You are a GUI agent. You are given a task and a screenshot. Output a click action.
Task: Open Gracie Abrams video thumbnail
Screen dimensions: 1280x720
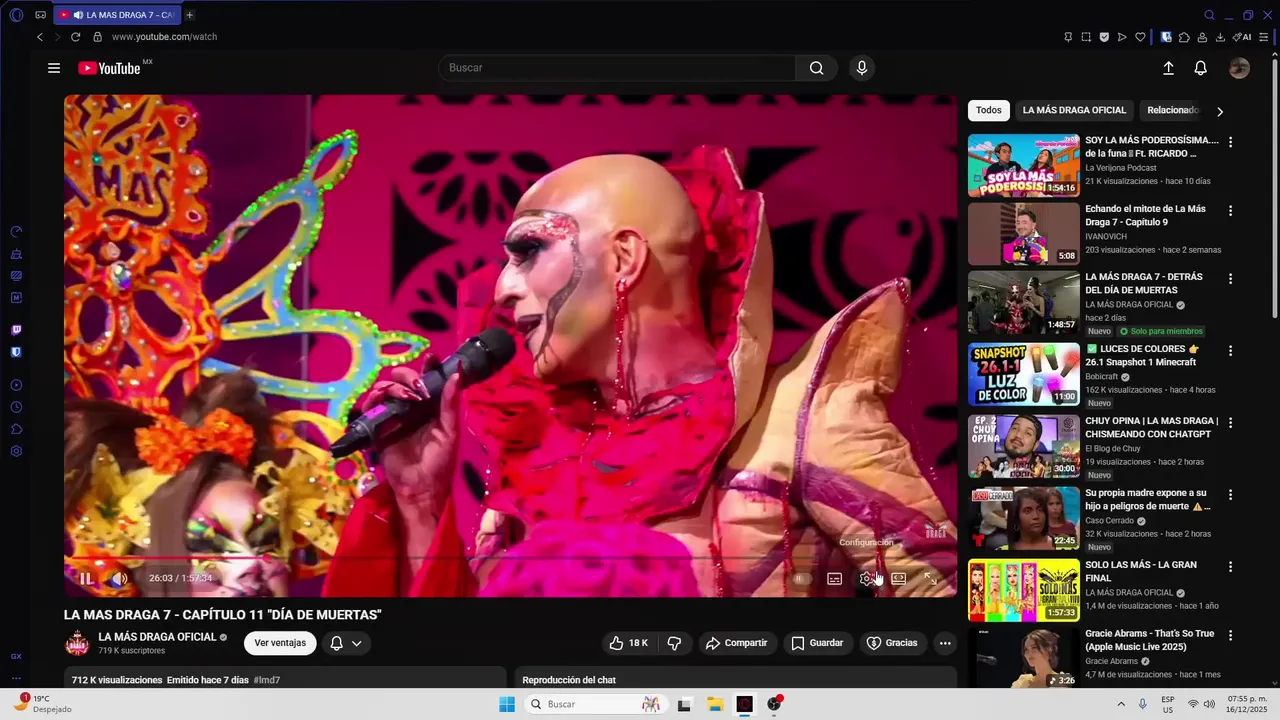1023,658
